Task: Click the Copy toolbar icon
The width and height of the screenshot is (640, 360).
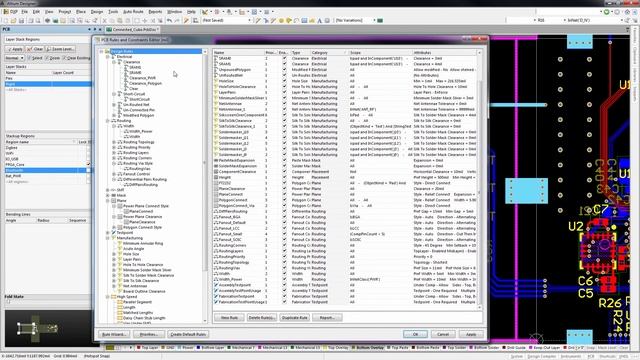Action: coord(112,20)
